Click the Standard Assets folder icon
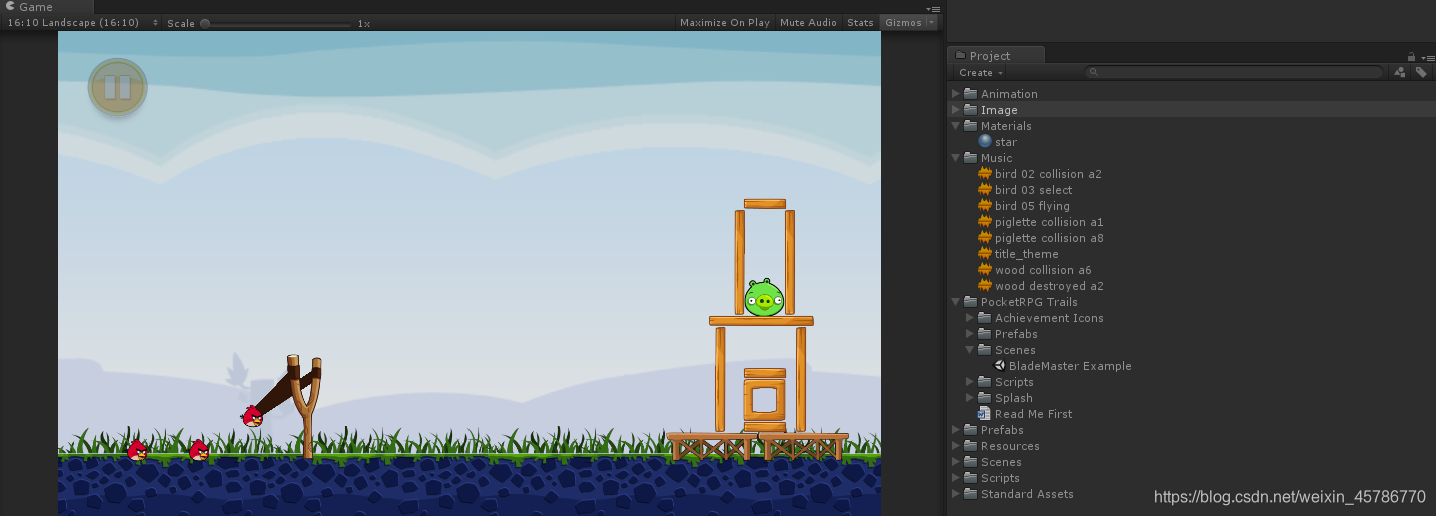The image size is (1436, 516). click(x=971, y=494)
